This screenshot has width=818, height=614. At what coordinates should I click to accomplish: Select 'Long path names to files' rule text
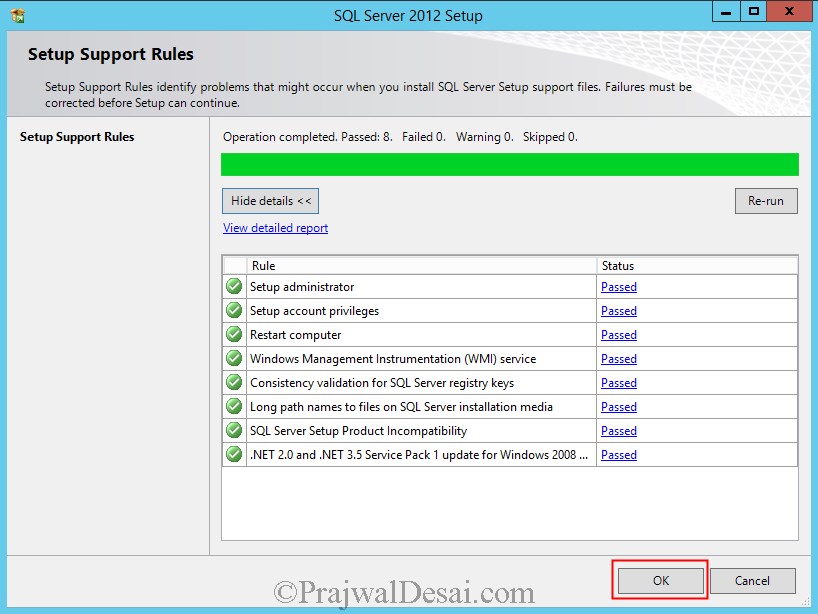401,407
